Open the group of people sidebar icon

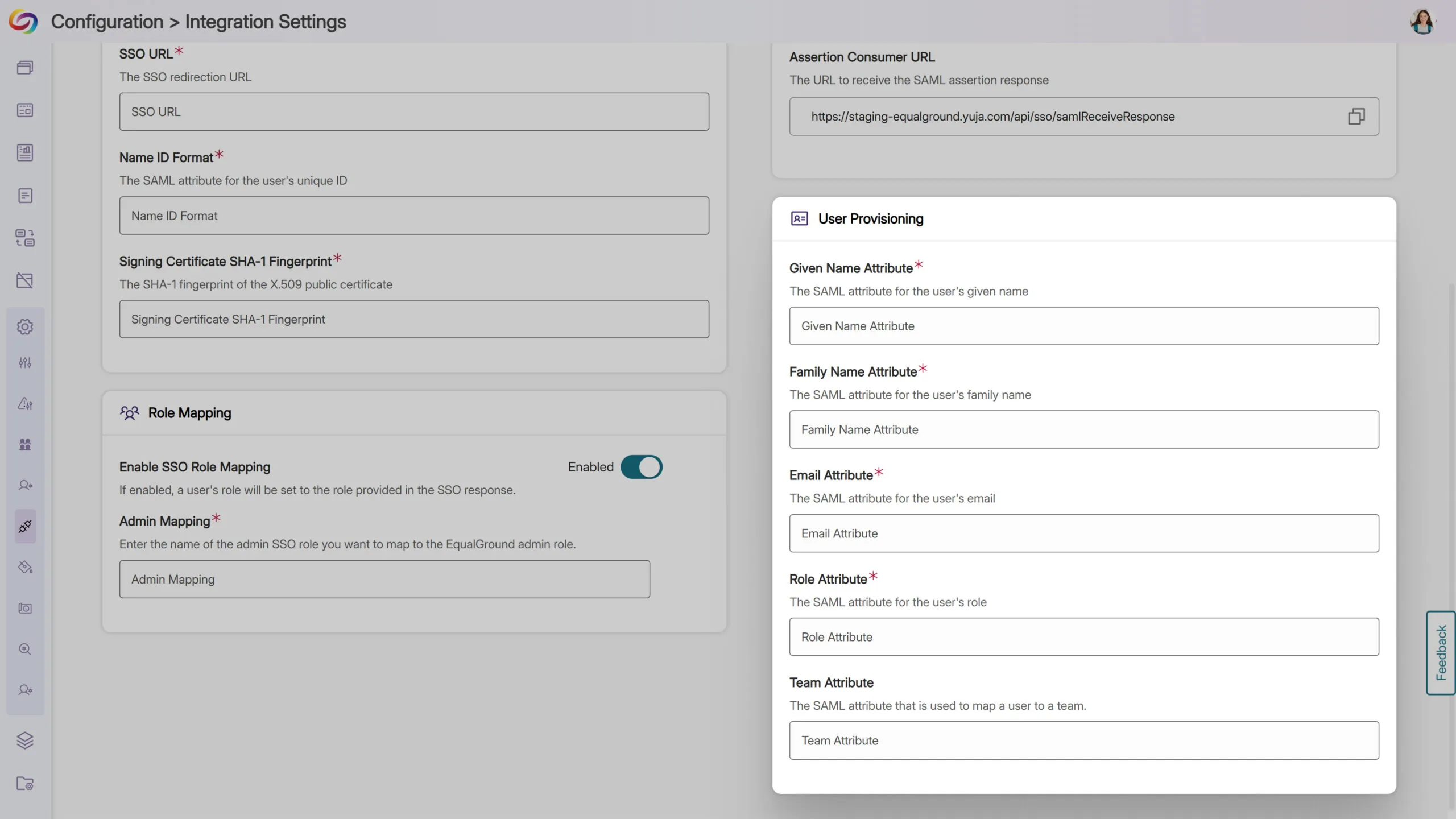click(25, 444)
